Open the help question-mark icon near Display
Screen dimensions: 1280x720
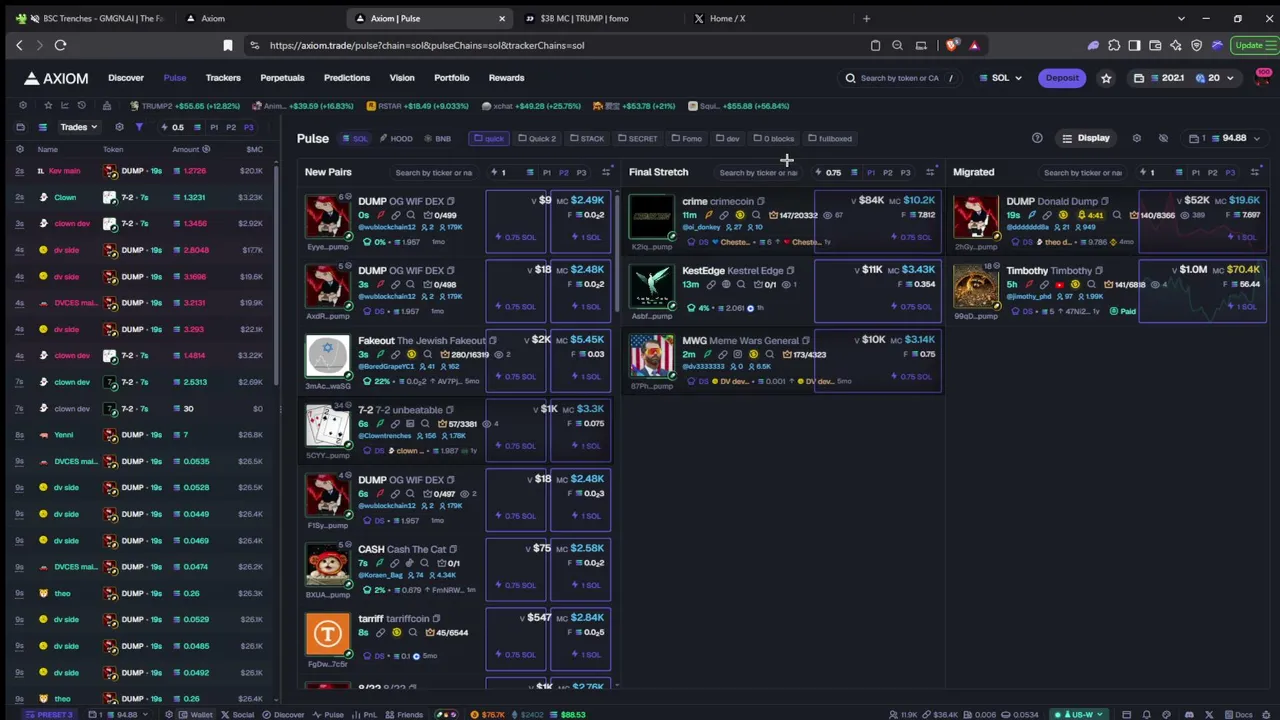[1037, 138]
